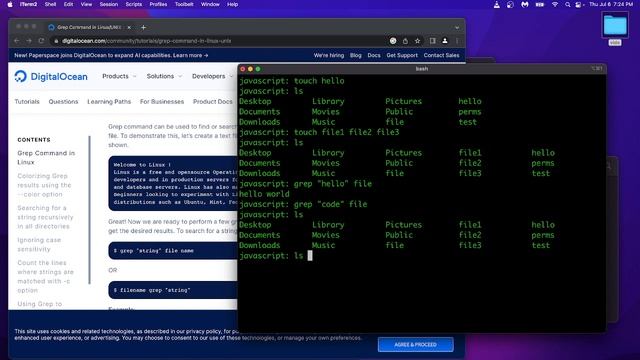Open the Help menu
This screenshot has height=360, width=640.
[x=232, y=4]
